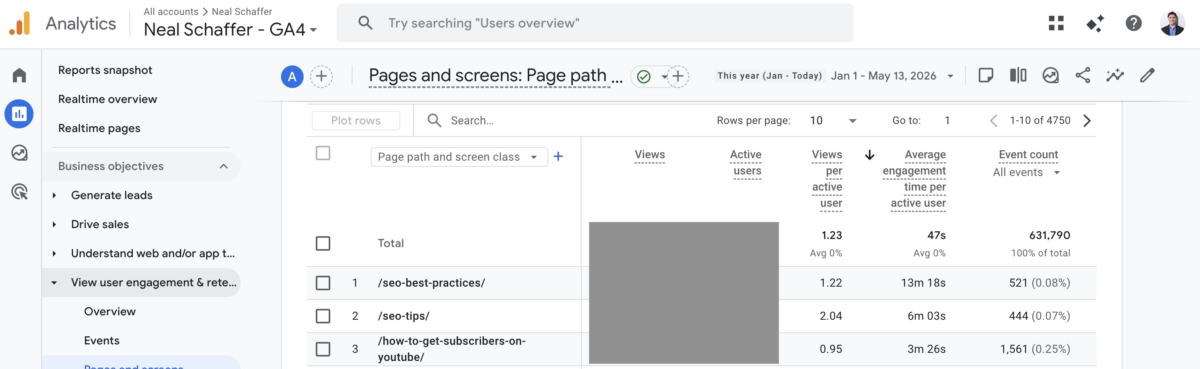
Task: Expand the Drive sales section
Action: (54, 224)
